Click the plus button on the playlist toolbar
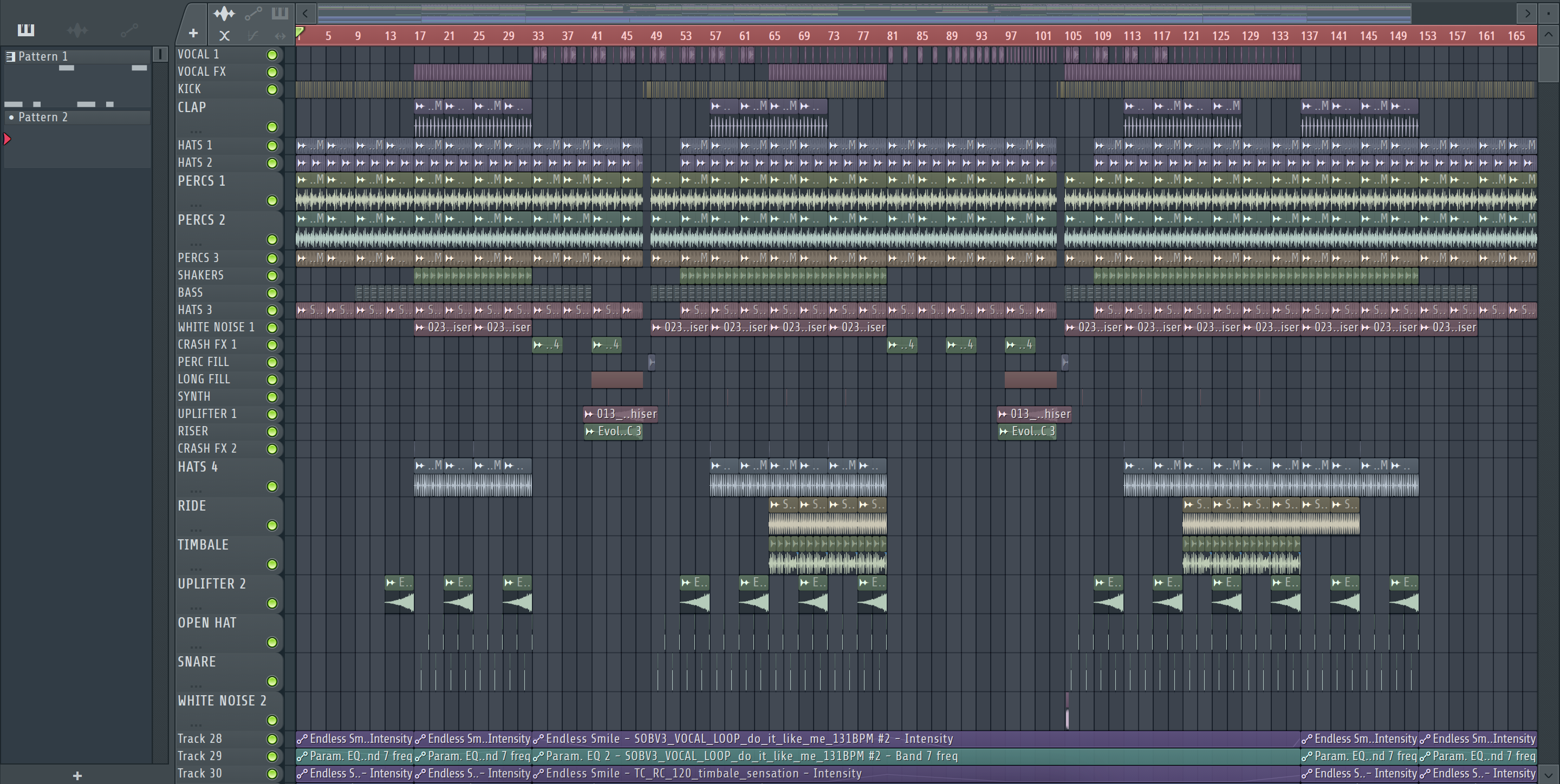Image resolution: width=1560 pixels, height=784 pixels. [193, 33]
